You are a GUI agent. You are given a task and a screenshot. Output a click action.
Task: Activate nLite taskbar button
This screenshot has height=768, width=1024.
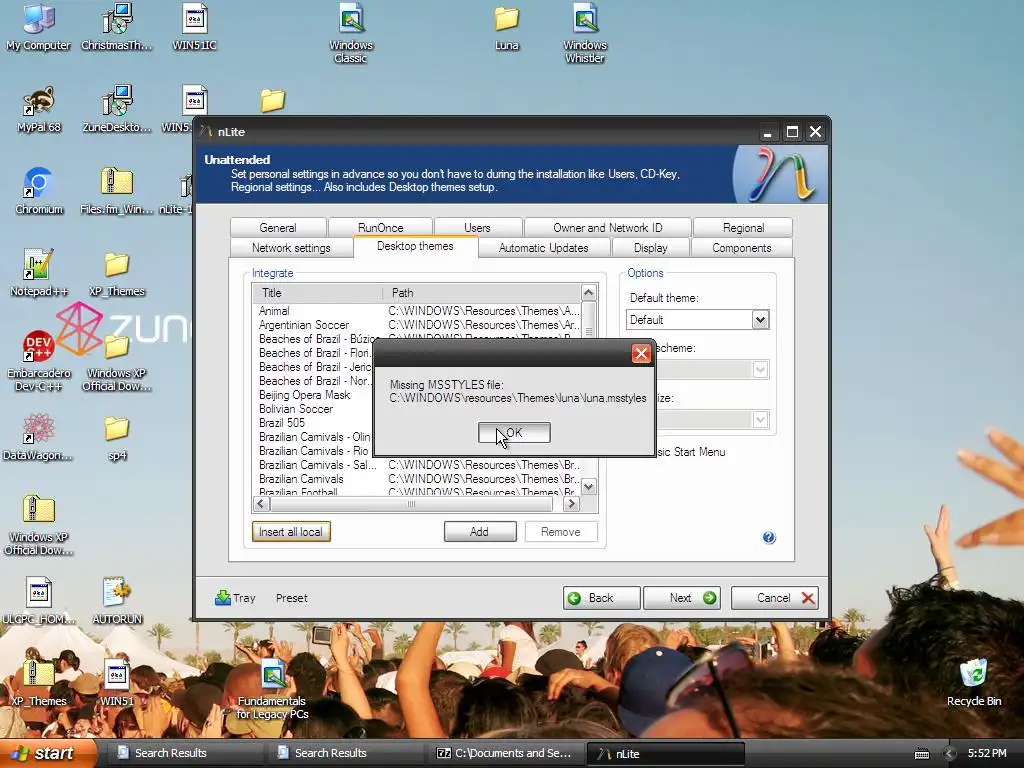(x=665, y=753)
